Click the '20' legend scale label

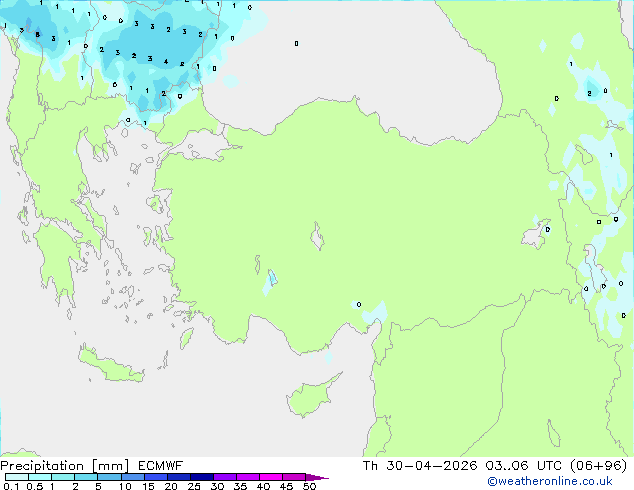(171, 486)
